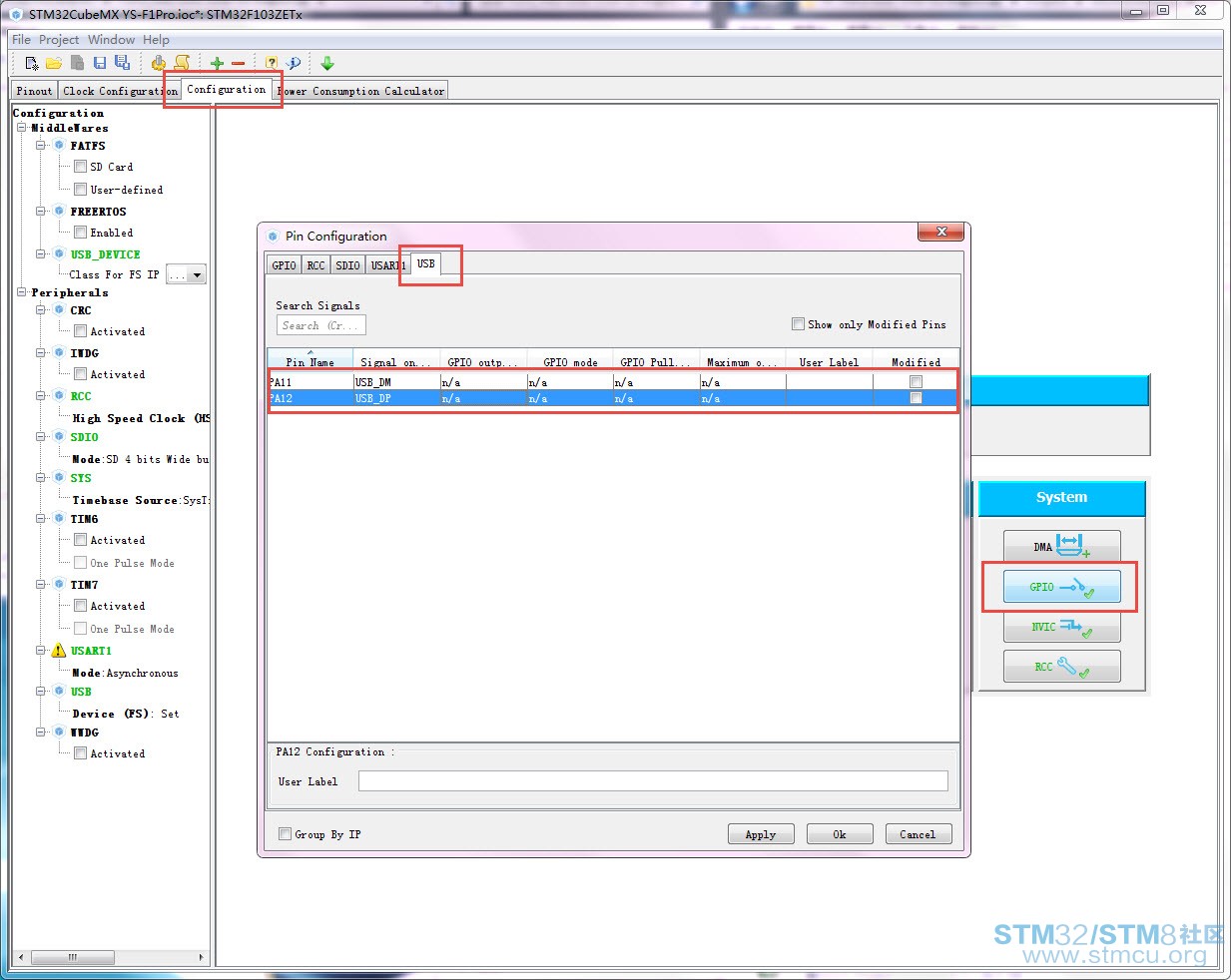1231x980 pixels.
Task: Click the Open Project folder icon
Action: pyautogui.click(x=54, y=63)
